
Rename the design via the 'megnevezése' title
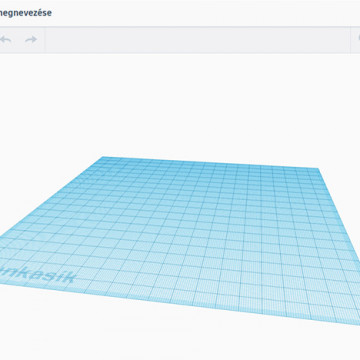click(25, 13)
